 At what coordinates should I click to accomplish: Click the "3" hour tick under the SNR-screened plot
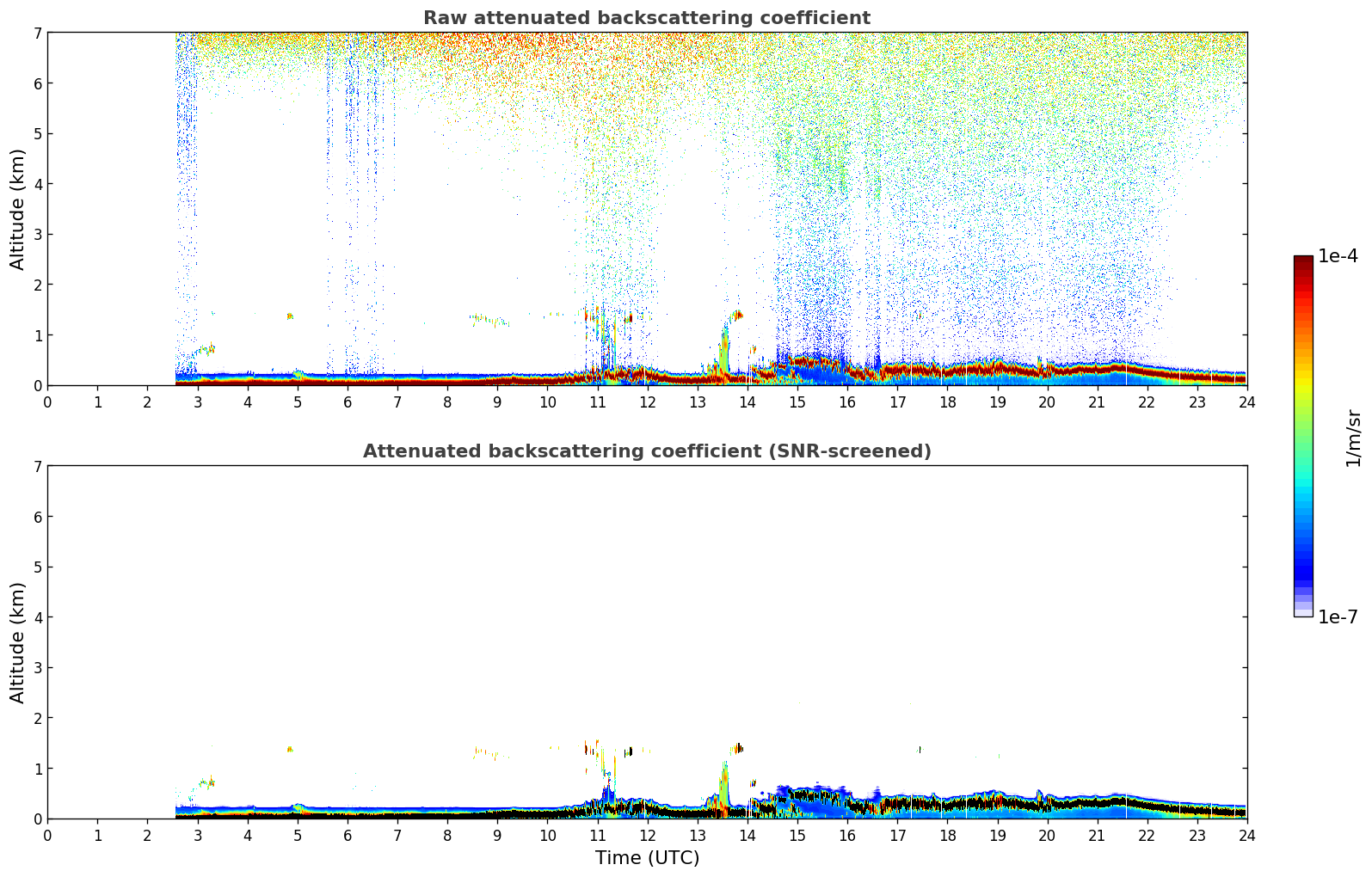click(x=197, y=836)
